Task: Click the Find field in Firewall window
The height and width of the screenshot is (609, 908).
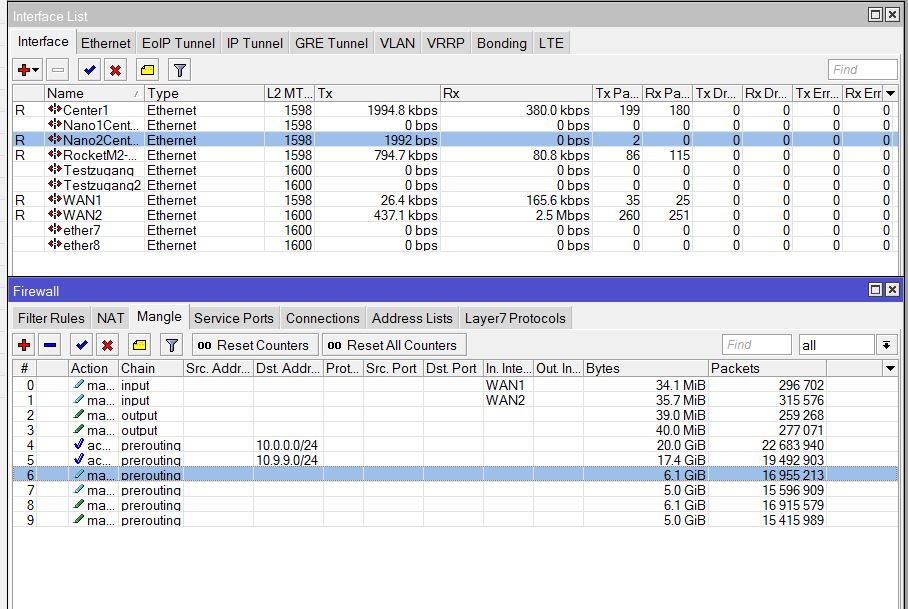Action: point(756,344)
